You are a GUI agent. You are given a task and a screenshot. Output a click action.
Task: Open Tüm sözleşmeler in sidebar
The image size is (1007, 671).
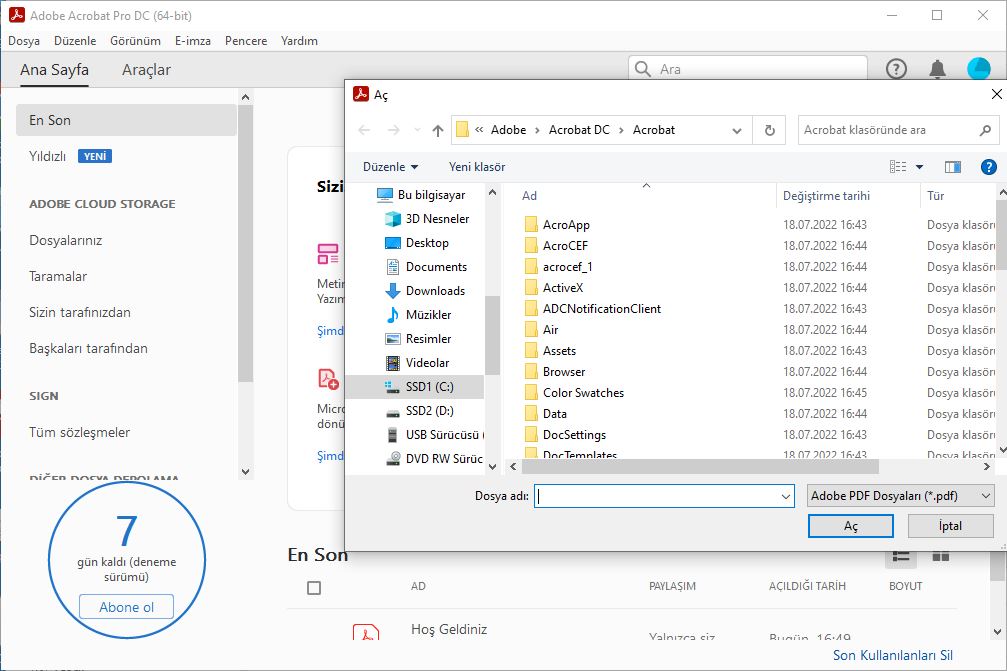coord(80,432)
